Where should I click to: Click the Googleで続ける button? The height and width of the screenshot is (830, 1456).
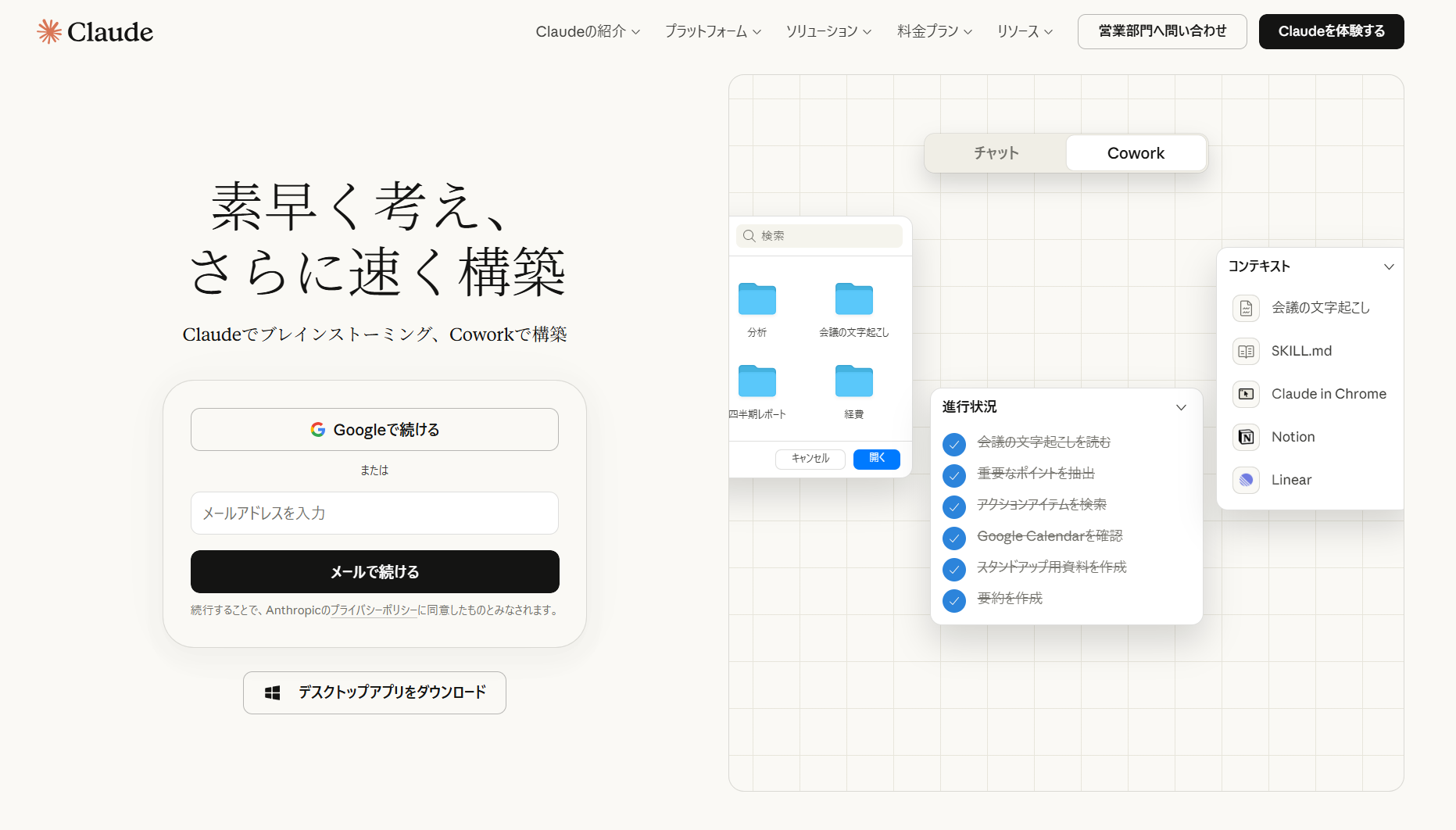(374, 430)
